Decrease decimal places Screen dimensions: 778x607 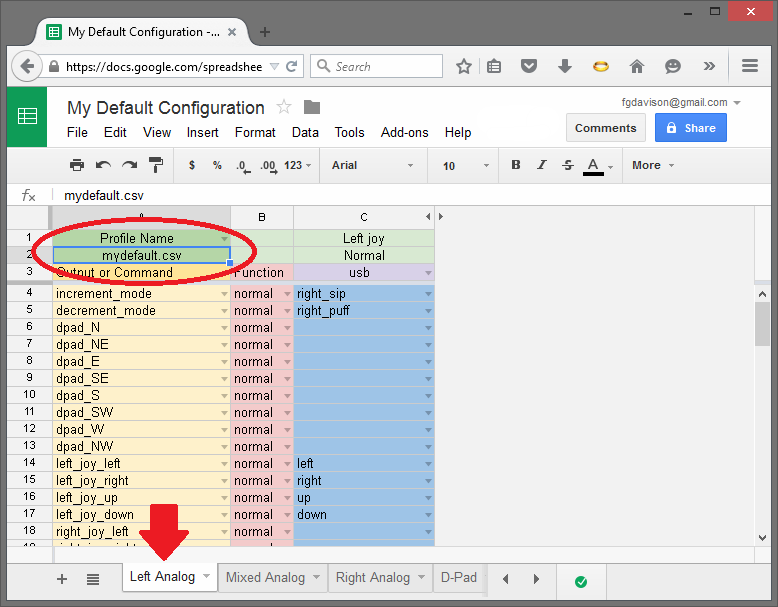pos(243,166)
